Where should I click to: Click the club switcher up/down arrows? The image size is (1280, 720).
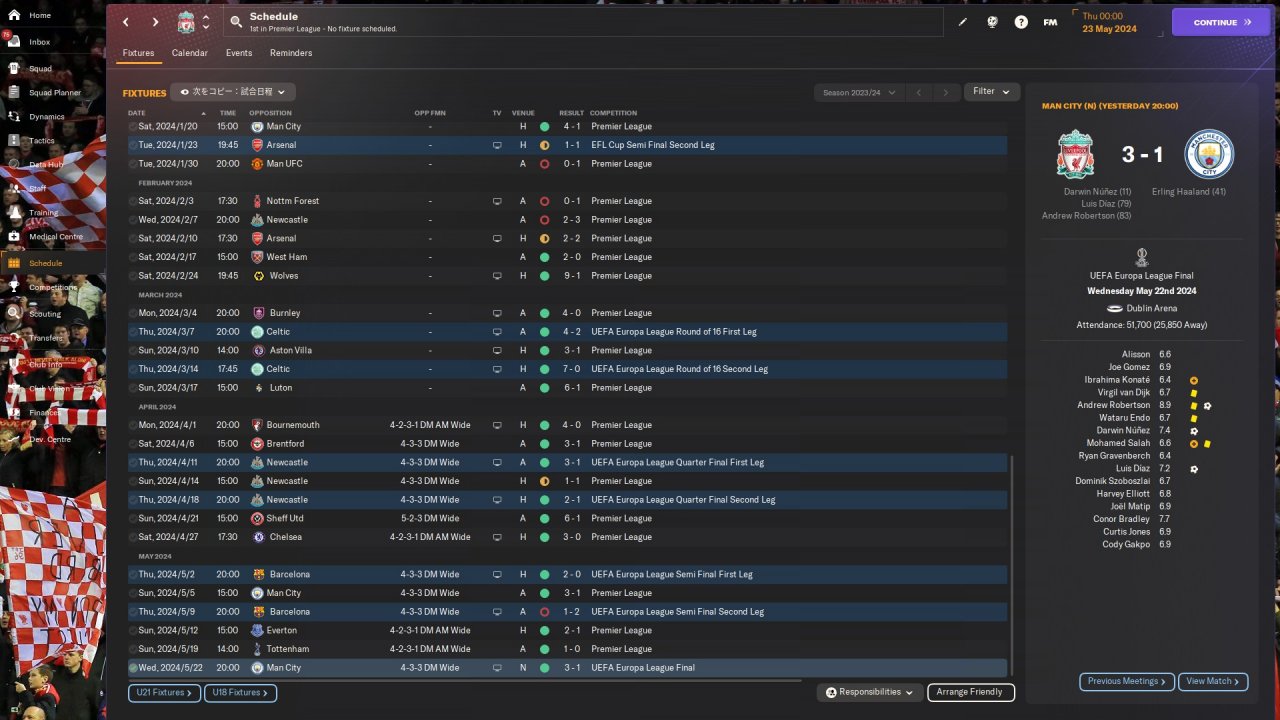pos(206,22)
